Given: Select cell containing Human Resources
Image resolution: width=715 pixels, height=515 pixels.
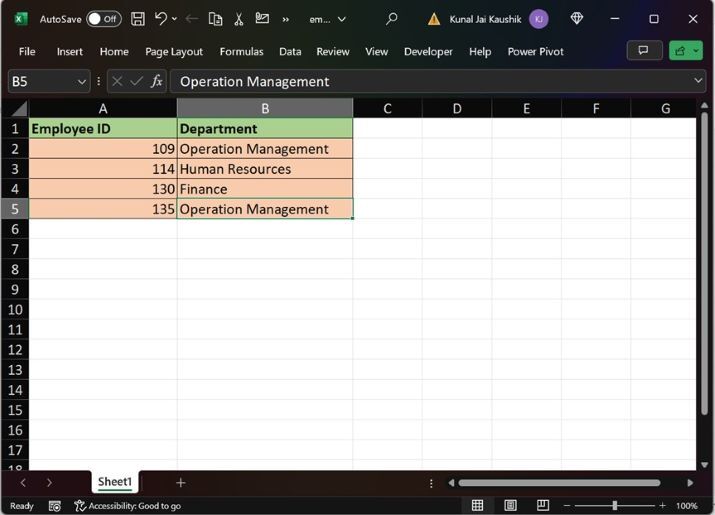Looking at the screenshot, I should click(265, 169).
